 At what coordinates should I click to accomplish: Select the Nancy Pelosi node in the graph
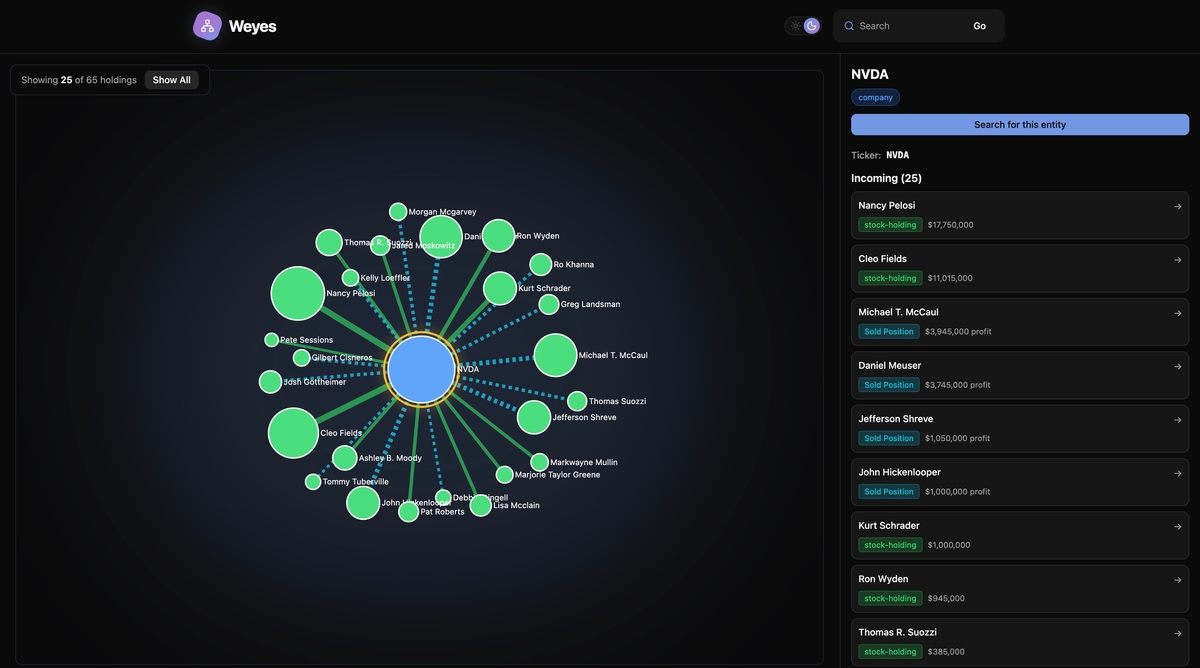pos(296,292)
